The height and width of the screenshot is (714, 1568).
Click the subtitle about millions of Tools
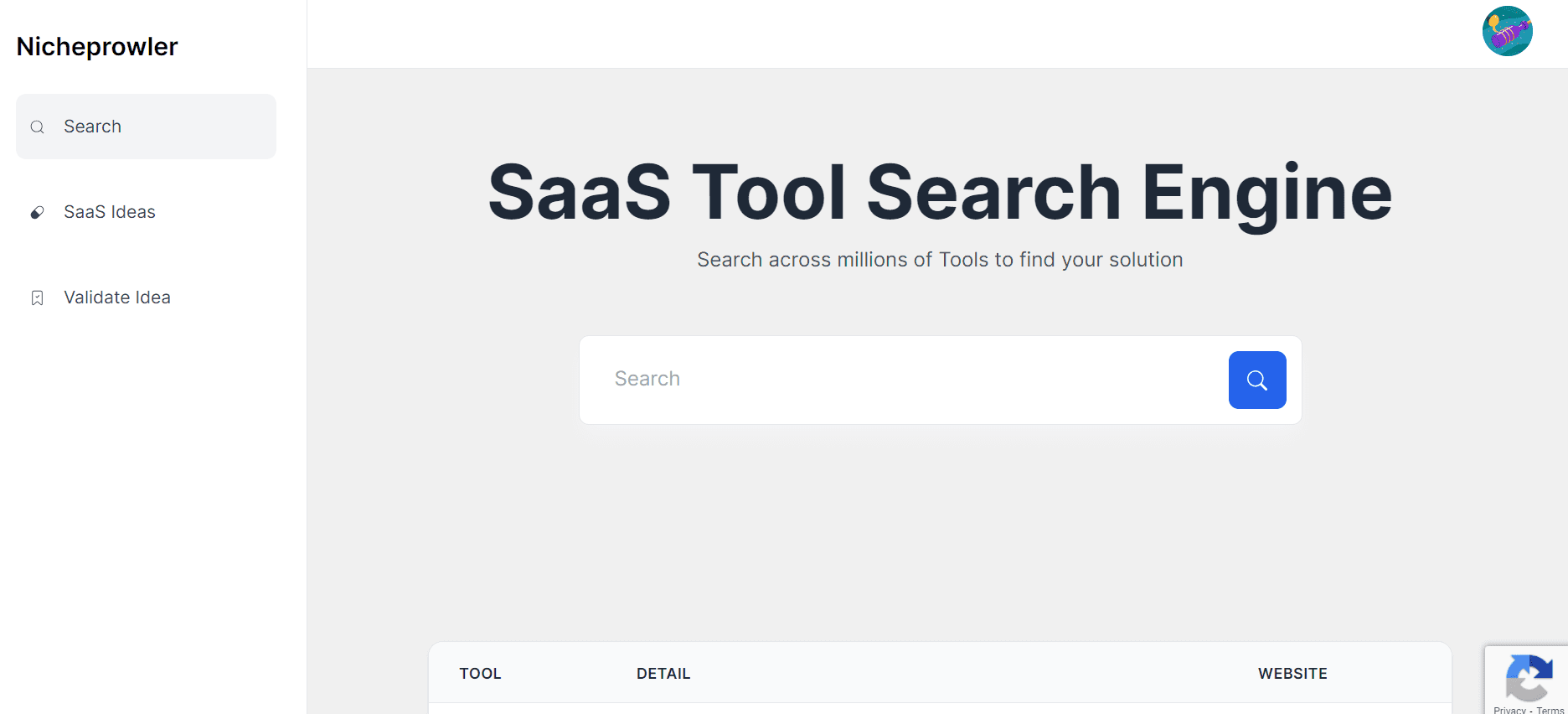940,260
